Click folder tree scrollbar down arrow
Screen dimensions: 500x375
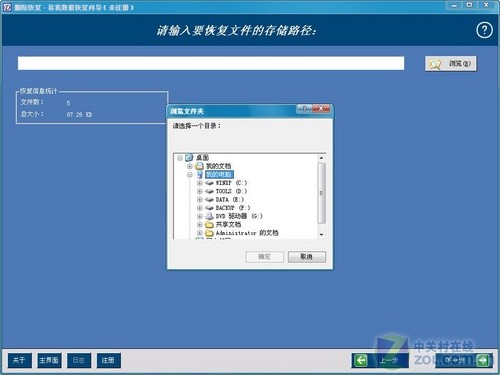pos(322,235)
